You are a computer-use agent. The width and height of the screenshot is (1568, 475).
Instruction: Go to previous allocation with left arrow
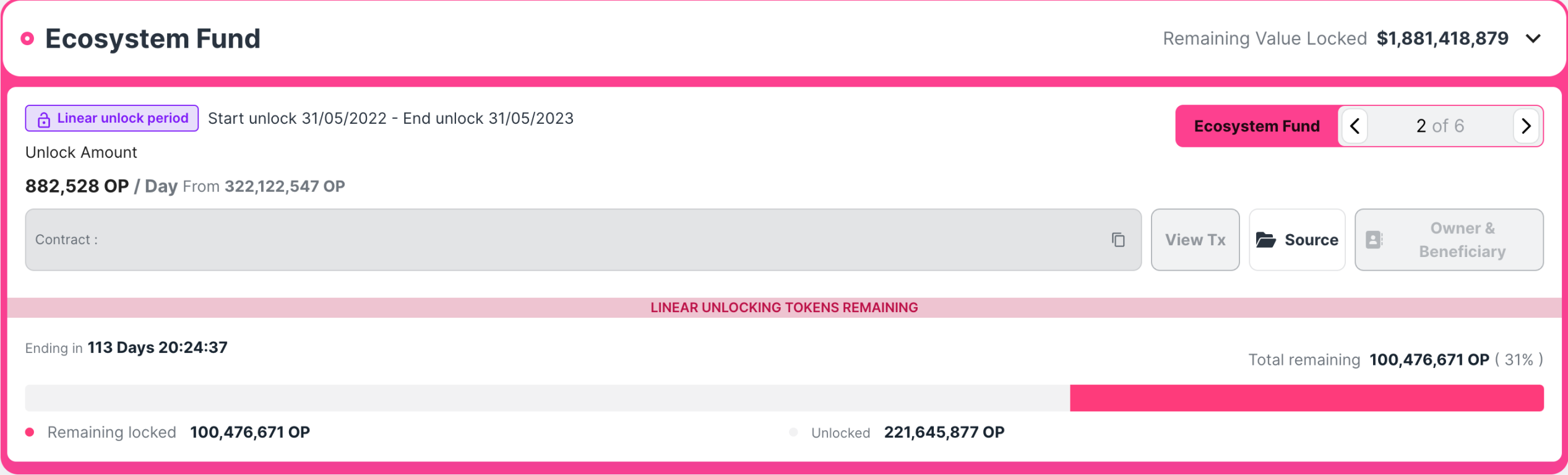(1355, 126)
